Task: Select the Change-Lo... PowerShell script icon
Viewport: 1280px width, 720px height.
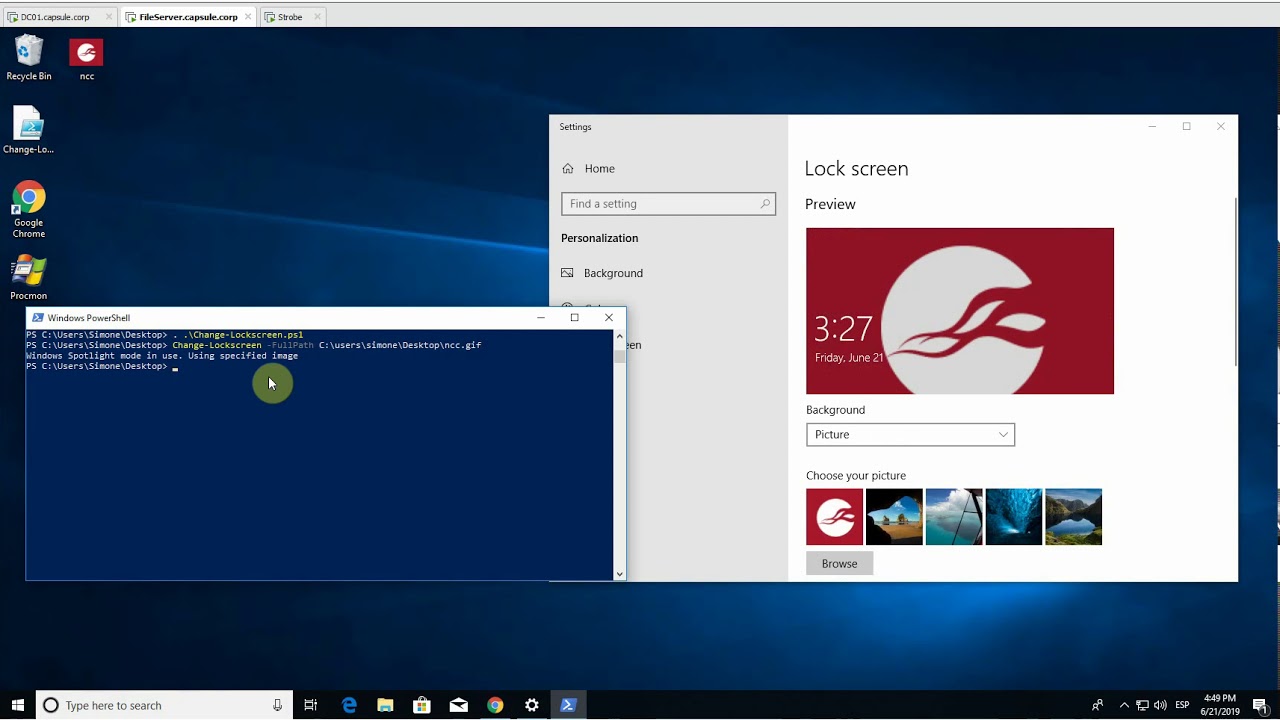Action: (x=29, y=130)
